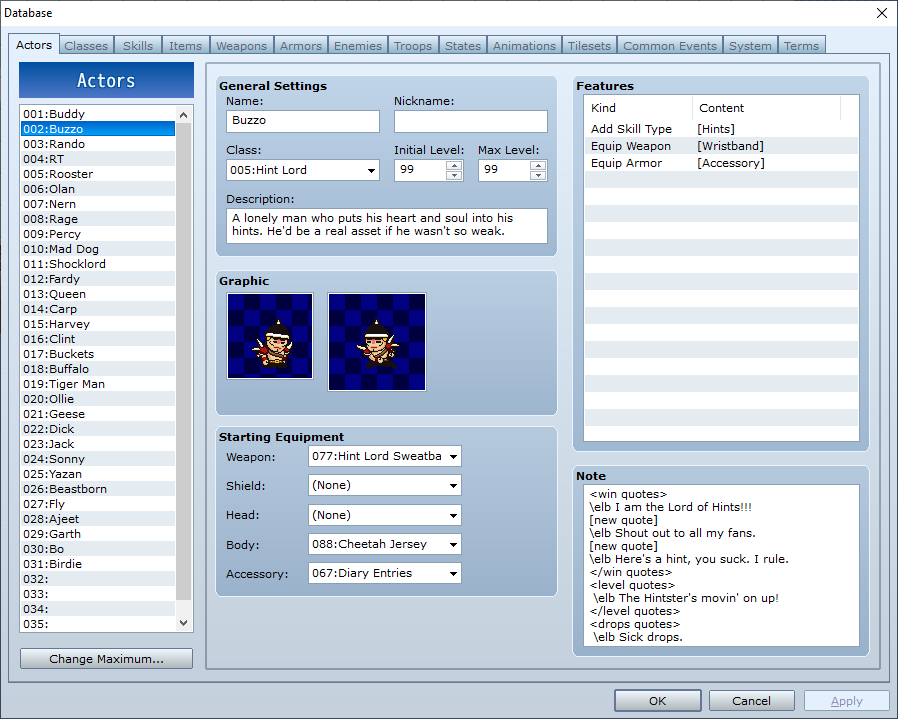Click the Cancel button
This screenshot has height=719, width=898.
tap(751, 701)
